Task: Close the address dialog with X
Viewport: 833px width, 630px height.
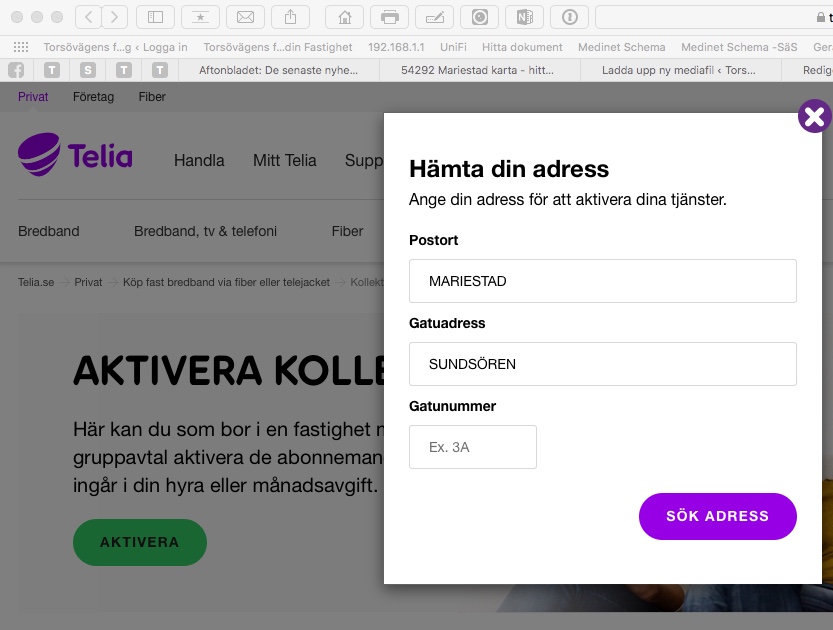Action: [x=814, y=116]
